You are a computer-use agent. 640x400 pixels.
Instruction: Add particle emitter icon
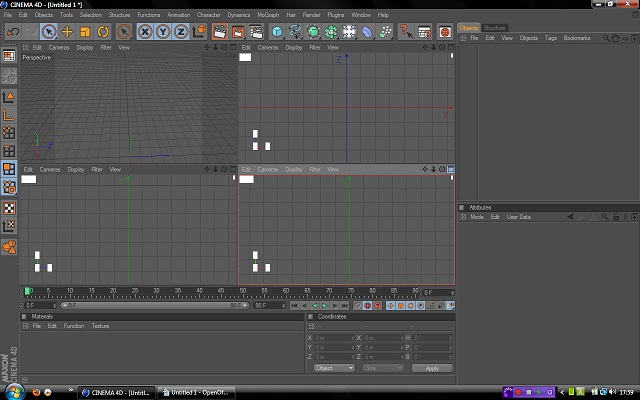385,31
